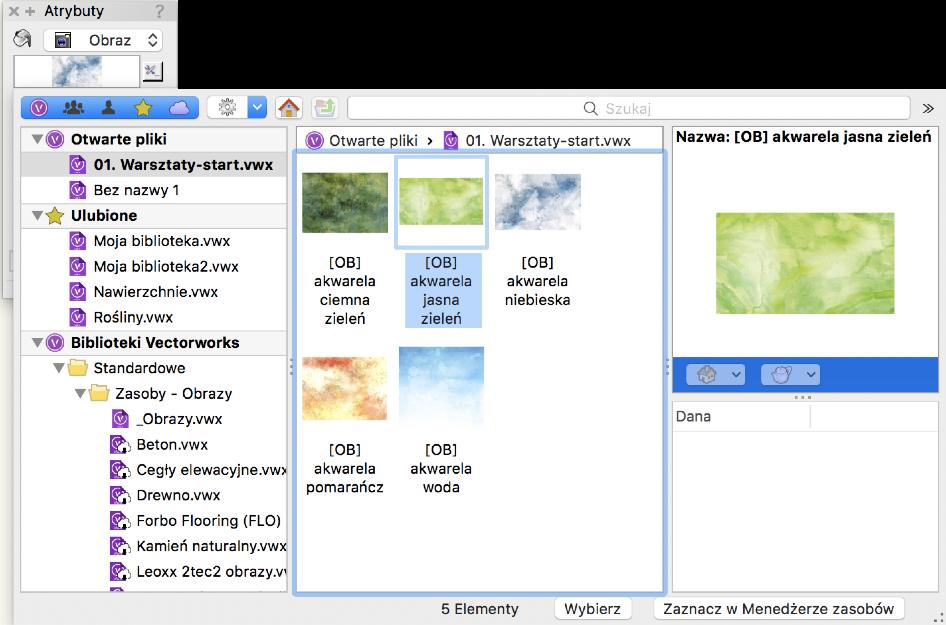The image size is (946, 625).
Task: Select Kamień naturalny.vwx library file
Action: tap(154, 545)
